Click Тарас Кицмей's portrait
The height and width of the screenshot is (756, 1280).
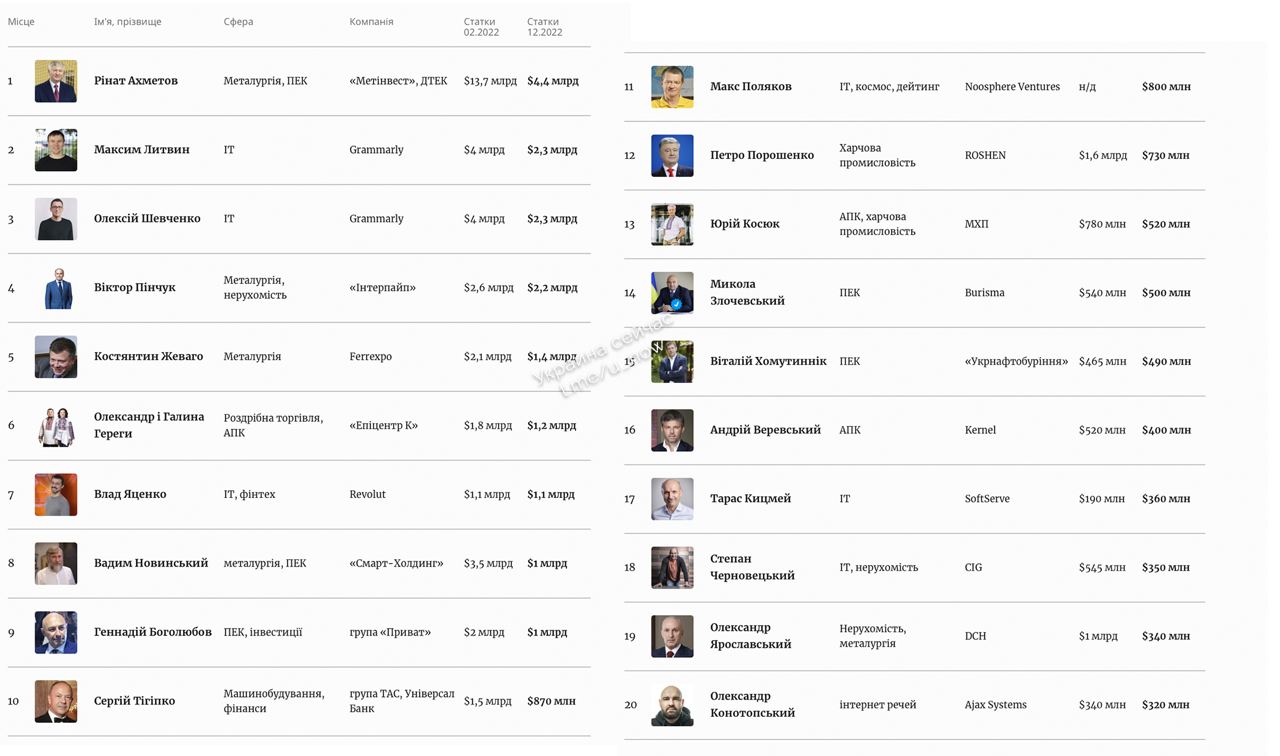coord(672,499)
